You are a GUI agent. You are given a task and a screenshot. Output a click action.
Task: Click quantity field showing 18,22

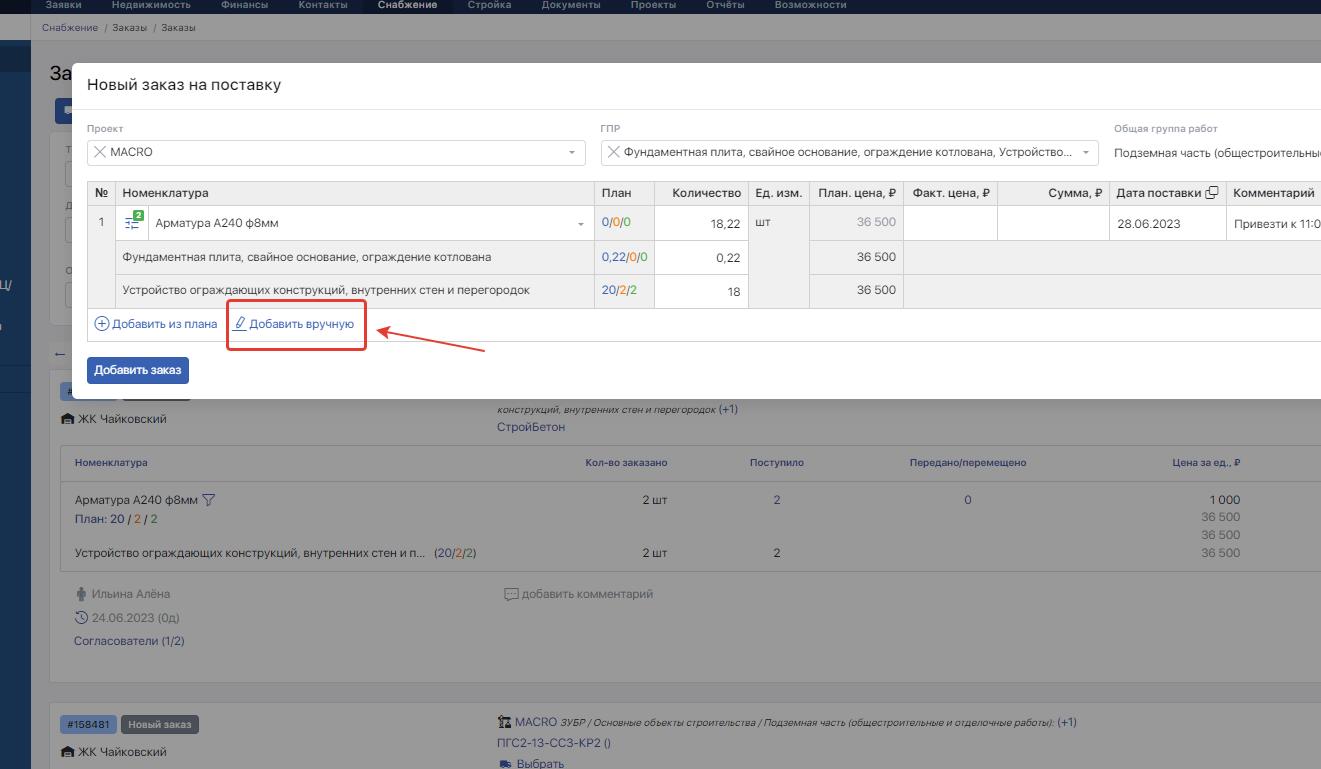pos(701,224)
